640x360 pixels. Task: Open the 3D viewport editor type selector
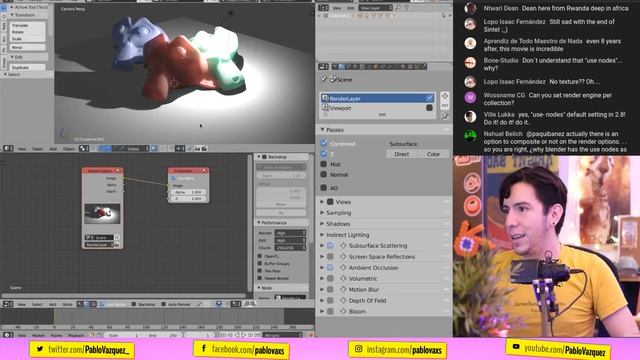click(x=8, y=149)
